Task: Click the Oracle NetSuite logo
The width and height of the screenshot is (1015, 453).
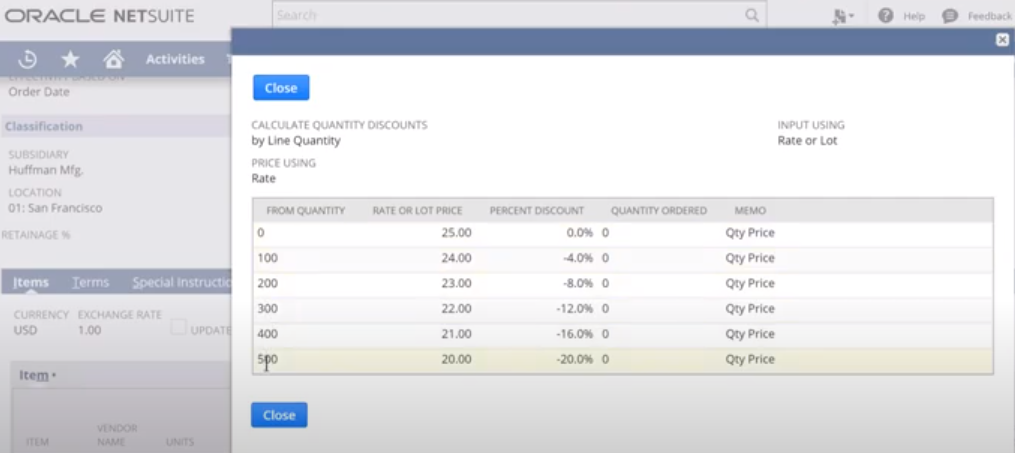Action: 100,16
